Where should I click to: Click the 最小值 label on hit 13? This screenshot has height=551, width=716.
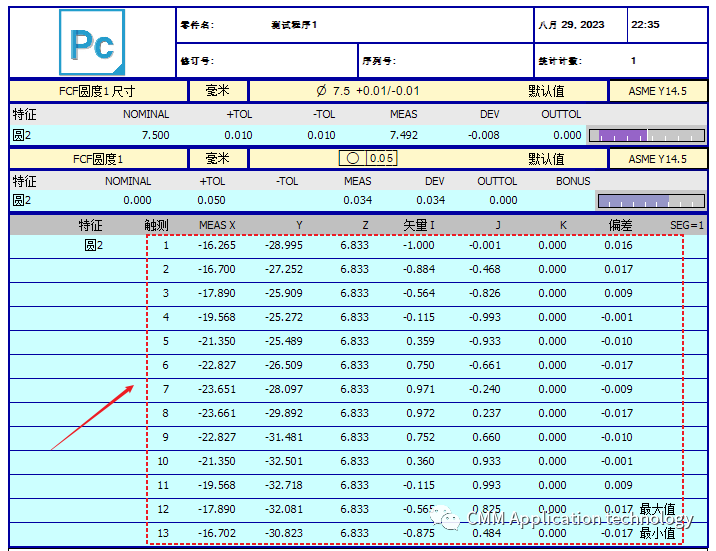658,533
